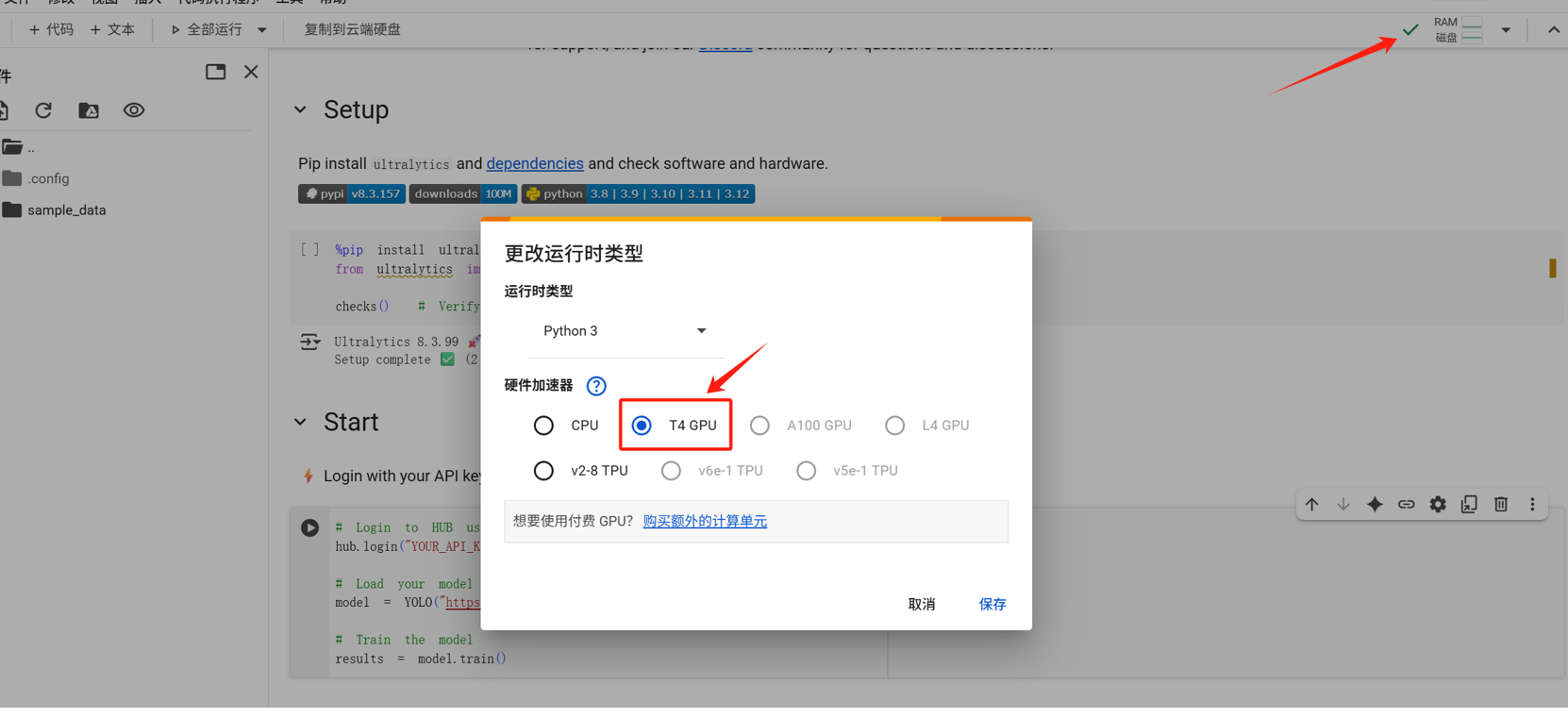Open 购买额外的计算单元 link

click(705, 521)
